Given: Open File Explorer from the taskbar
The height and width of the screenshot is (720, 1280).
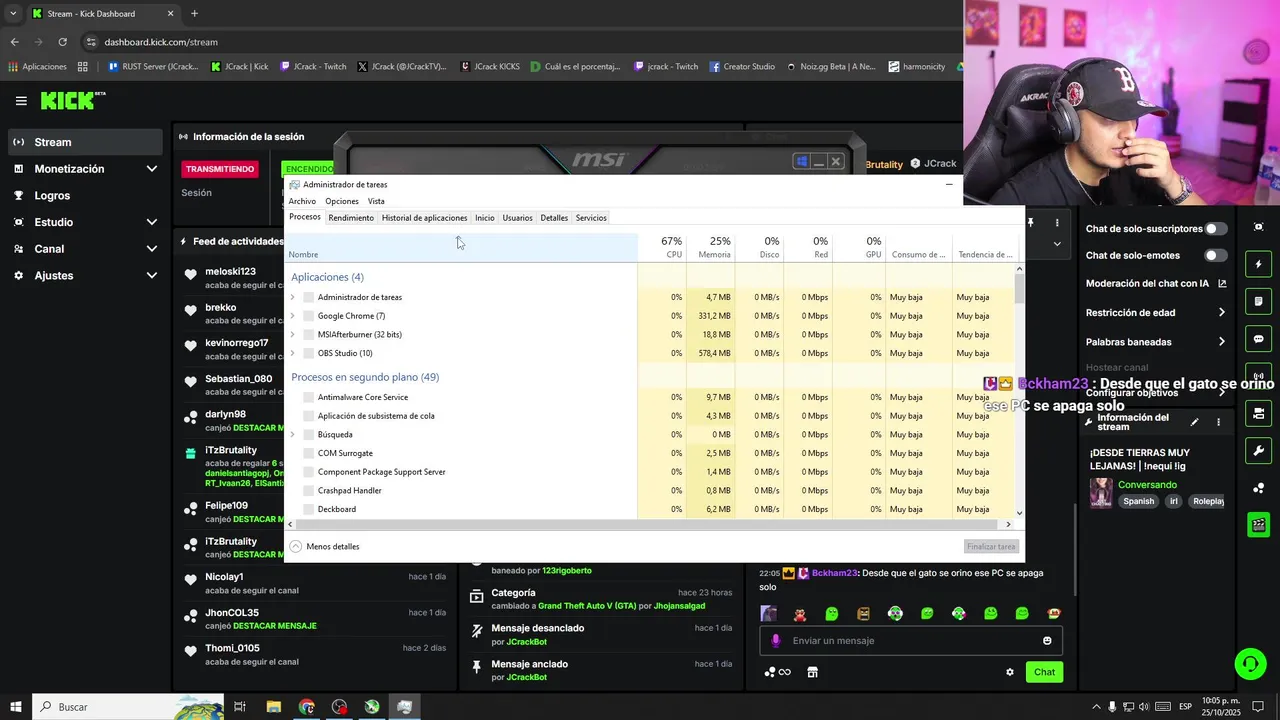Looking at the screenshot, I should (x=273, y=707).
